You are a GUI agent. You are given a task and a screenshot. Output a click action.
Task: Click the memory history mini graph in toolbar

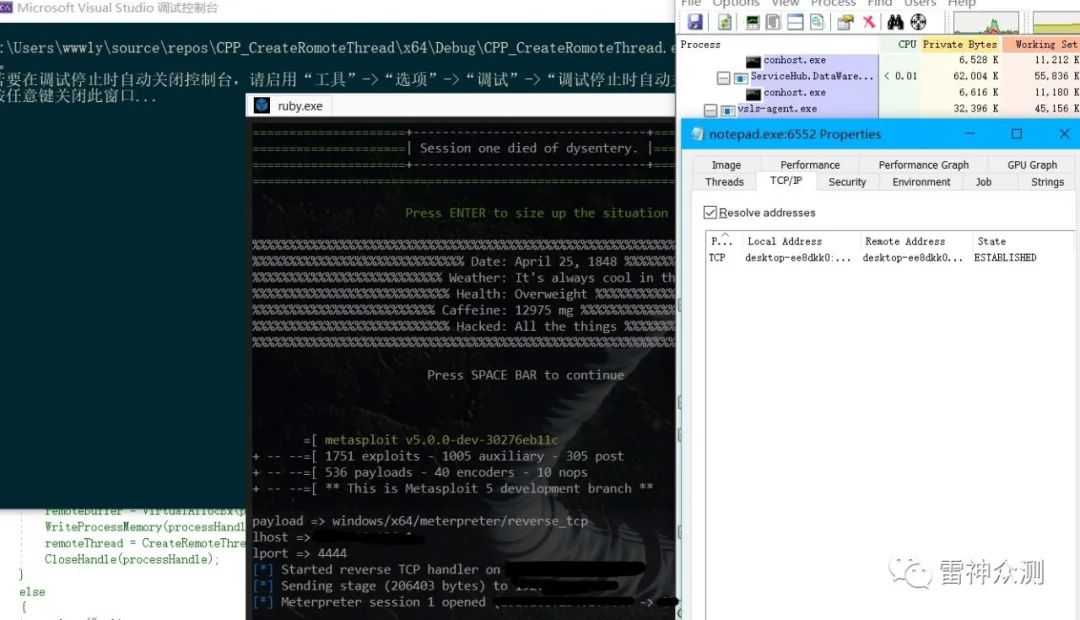tap(1056, 23)
